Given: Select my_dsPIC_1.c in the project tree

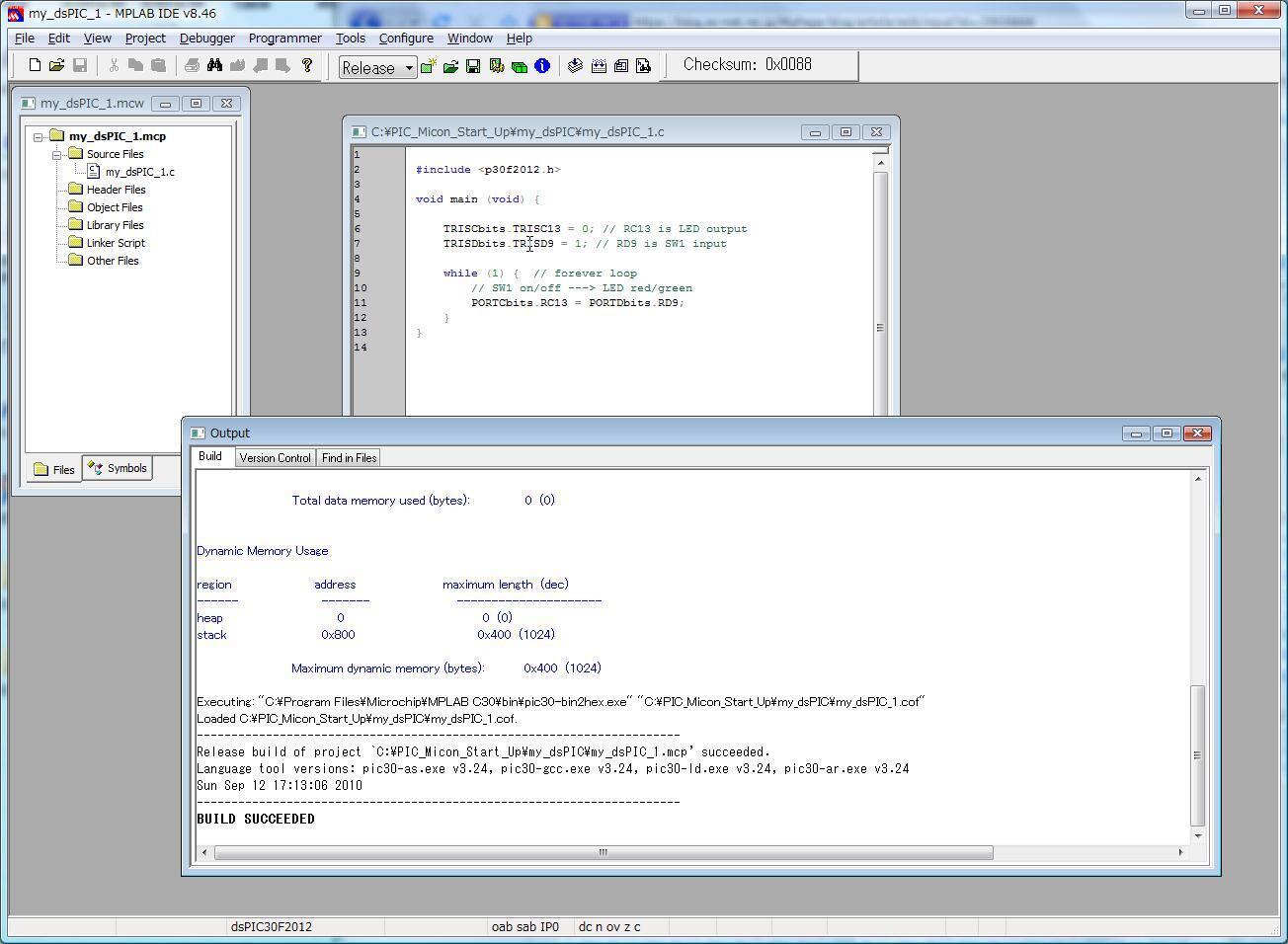Looking at the screenshot, I should (x=139, y=172).
